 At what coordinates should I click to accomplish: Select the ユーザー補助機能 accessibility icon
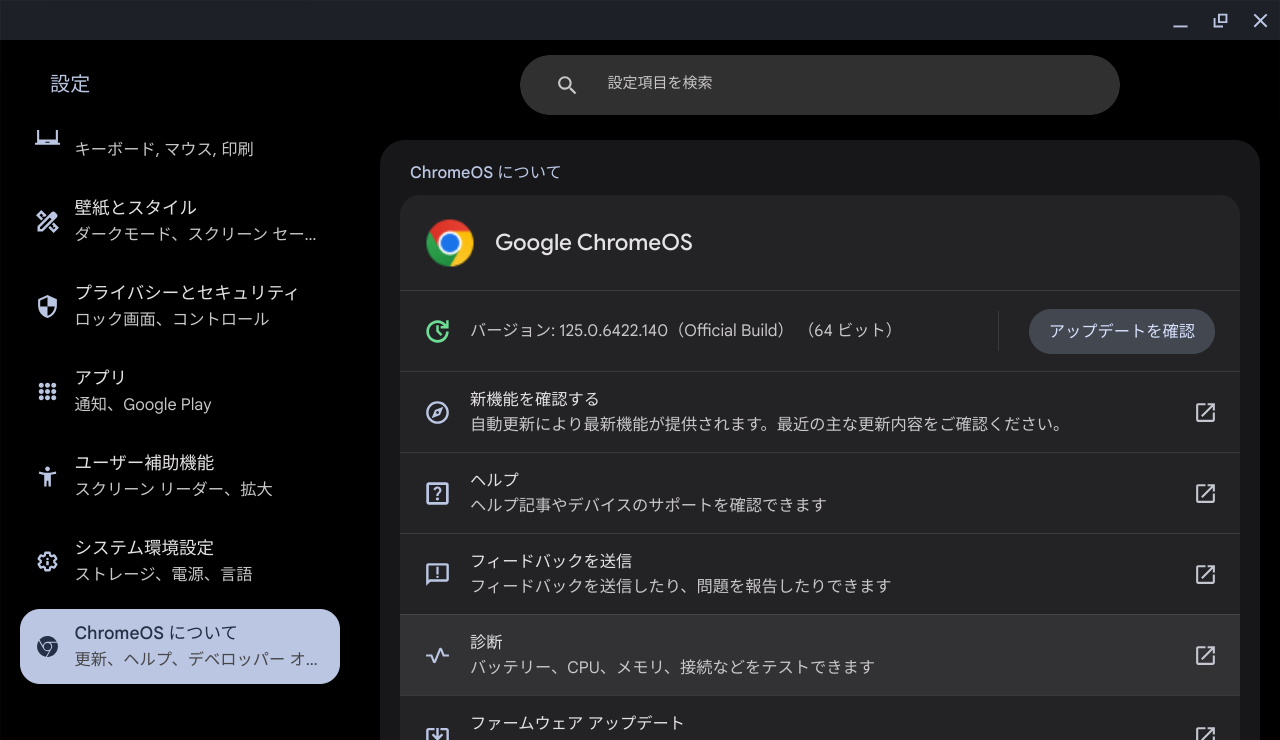[47, 476]
